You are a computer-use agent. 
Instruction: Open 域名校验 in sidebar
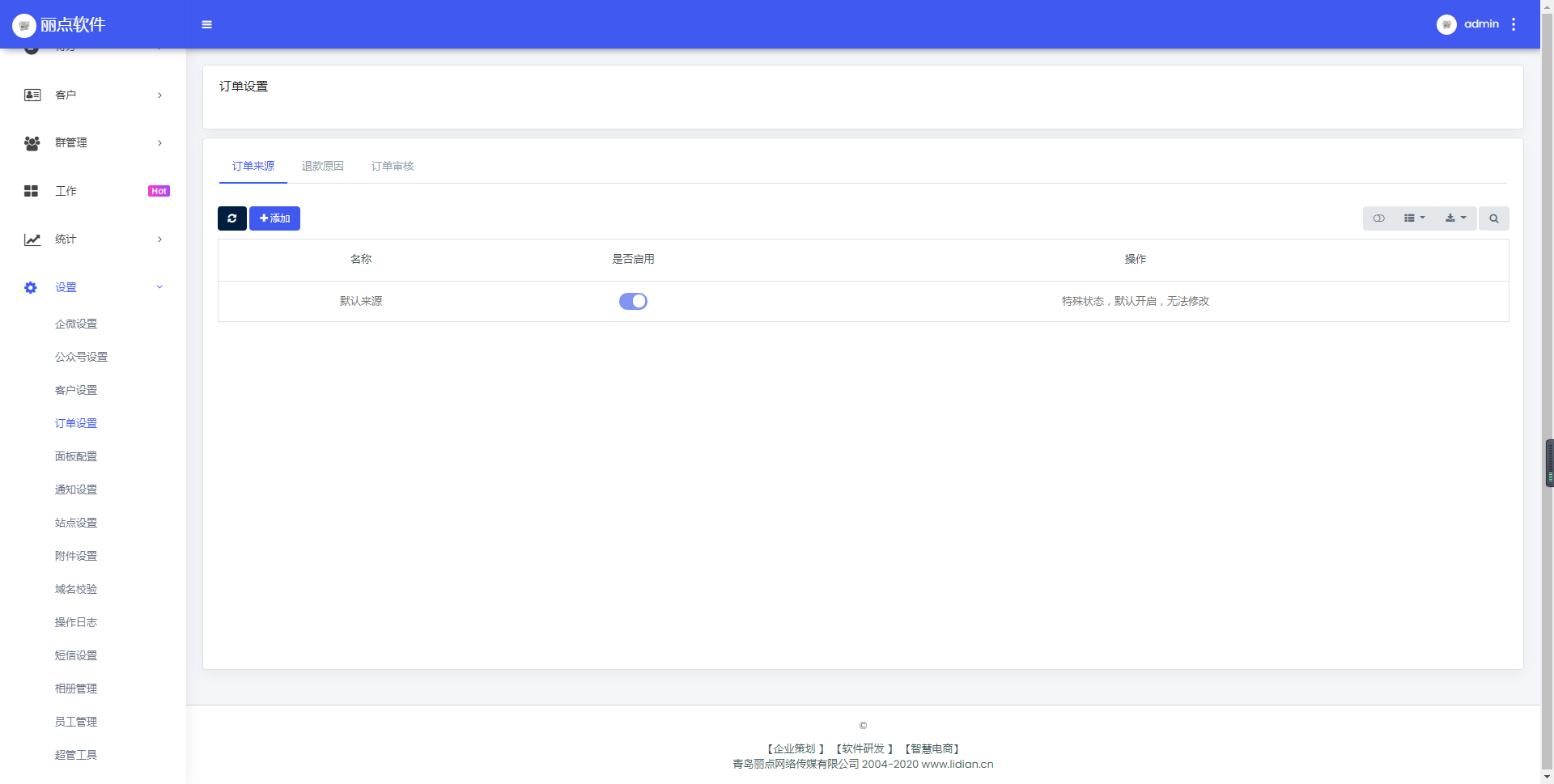point(76,589)
